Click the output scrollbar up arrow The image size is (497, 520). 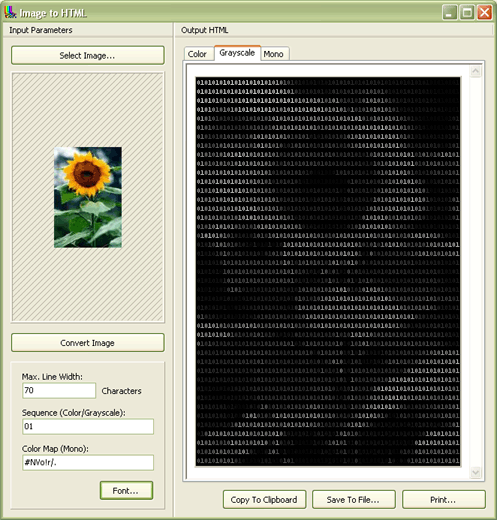pyautogui.click(x=475, y=71)
